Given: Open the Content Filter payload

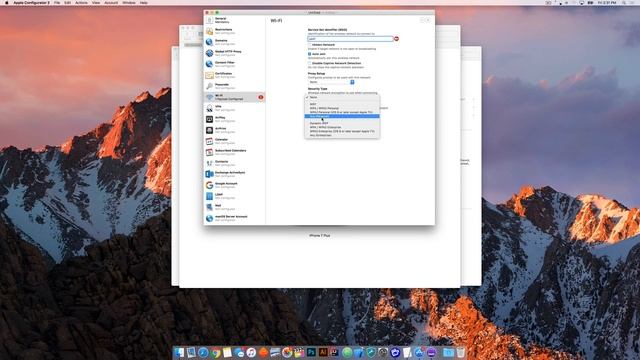Looking at the screenshot, I should click(x=234, y=64).
